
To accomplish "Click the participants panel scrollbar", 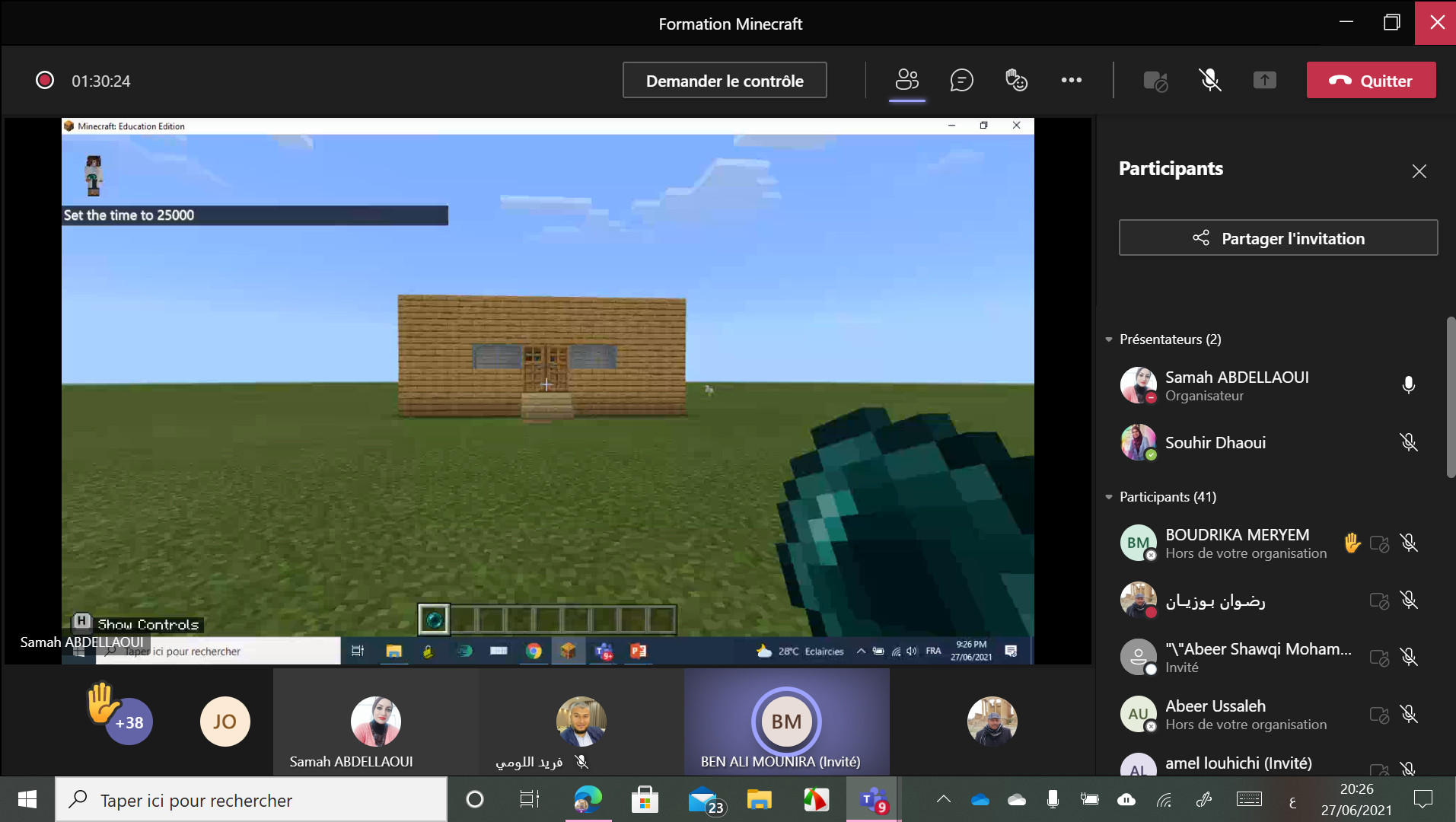I will (x=1450, y=397).
